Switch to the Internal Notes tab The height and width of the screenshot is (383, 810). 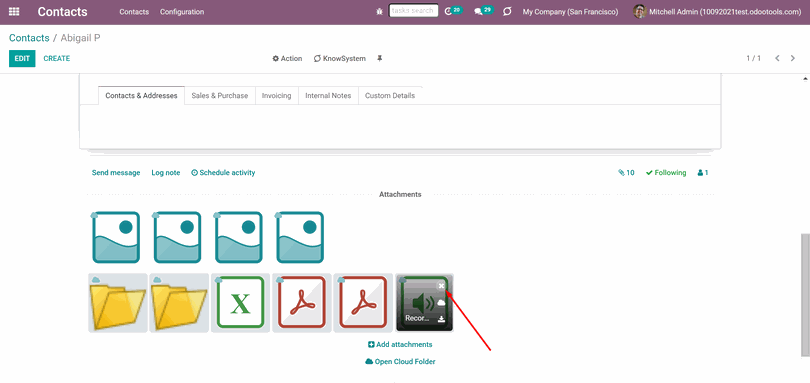point(328,96)
